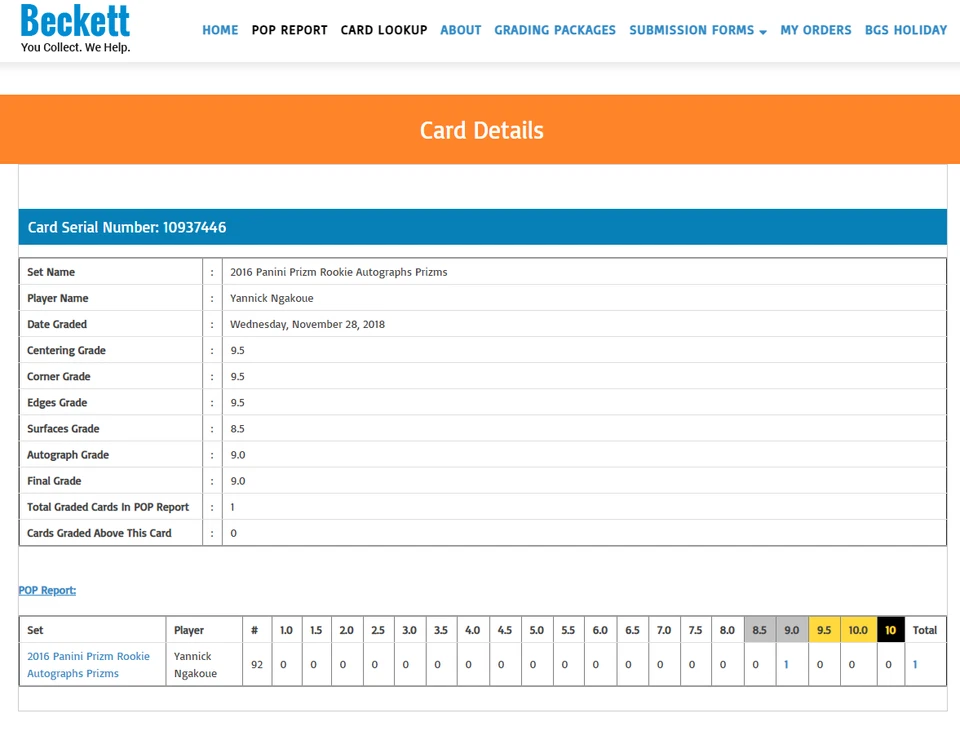Click the yellow 9.5 grade header
The image size is (960, 731).
tap(824, 630)
